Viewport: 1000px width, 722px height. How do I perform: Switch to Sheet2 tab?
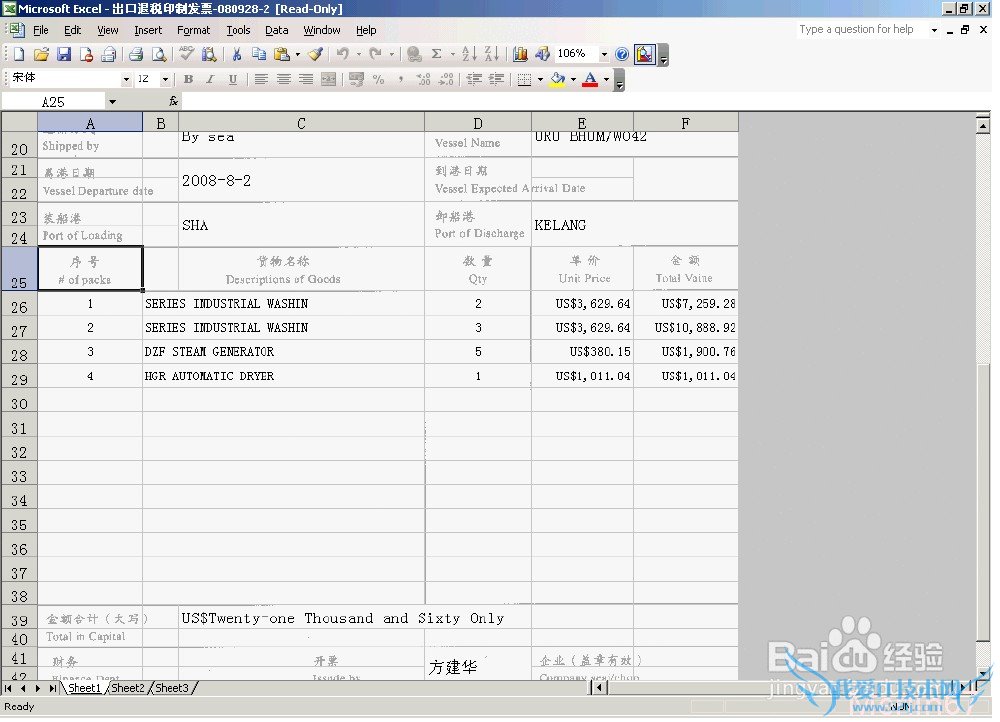pyautogui.click(x=128, y=688)
